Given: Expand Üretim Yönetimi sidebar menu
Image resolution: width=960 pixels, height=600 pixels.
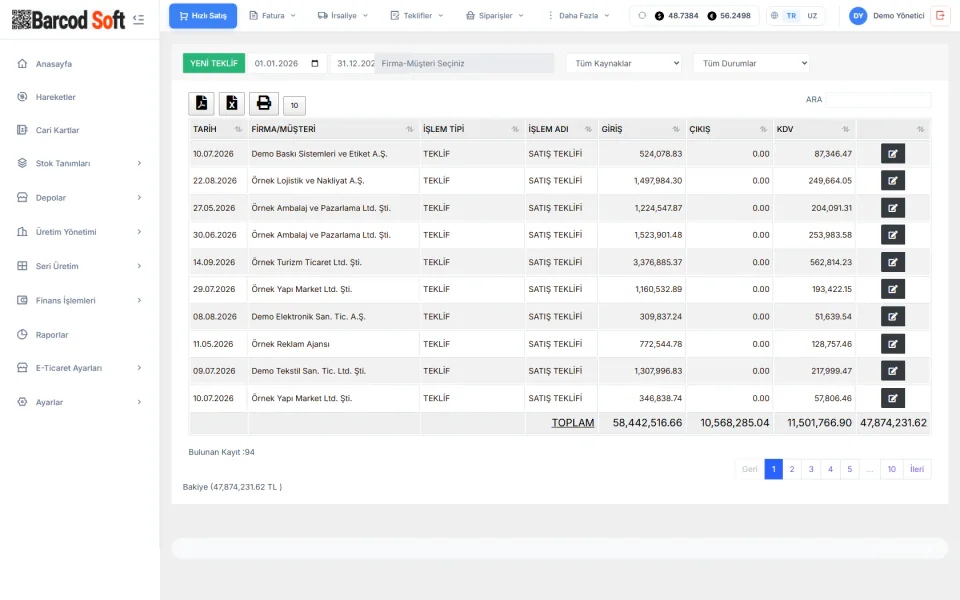Looking at the screenshot, I should 80,232.
